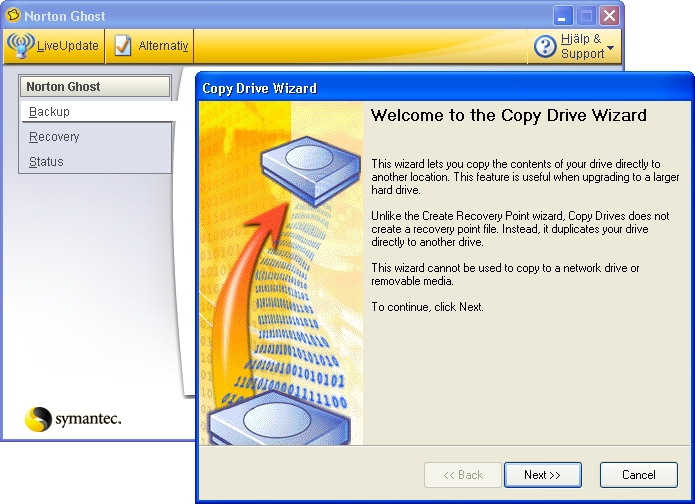
Task: Click the disabled << Back button
Action: [x=463, y=475]
